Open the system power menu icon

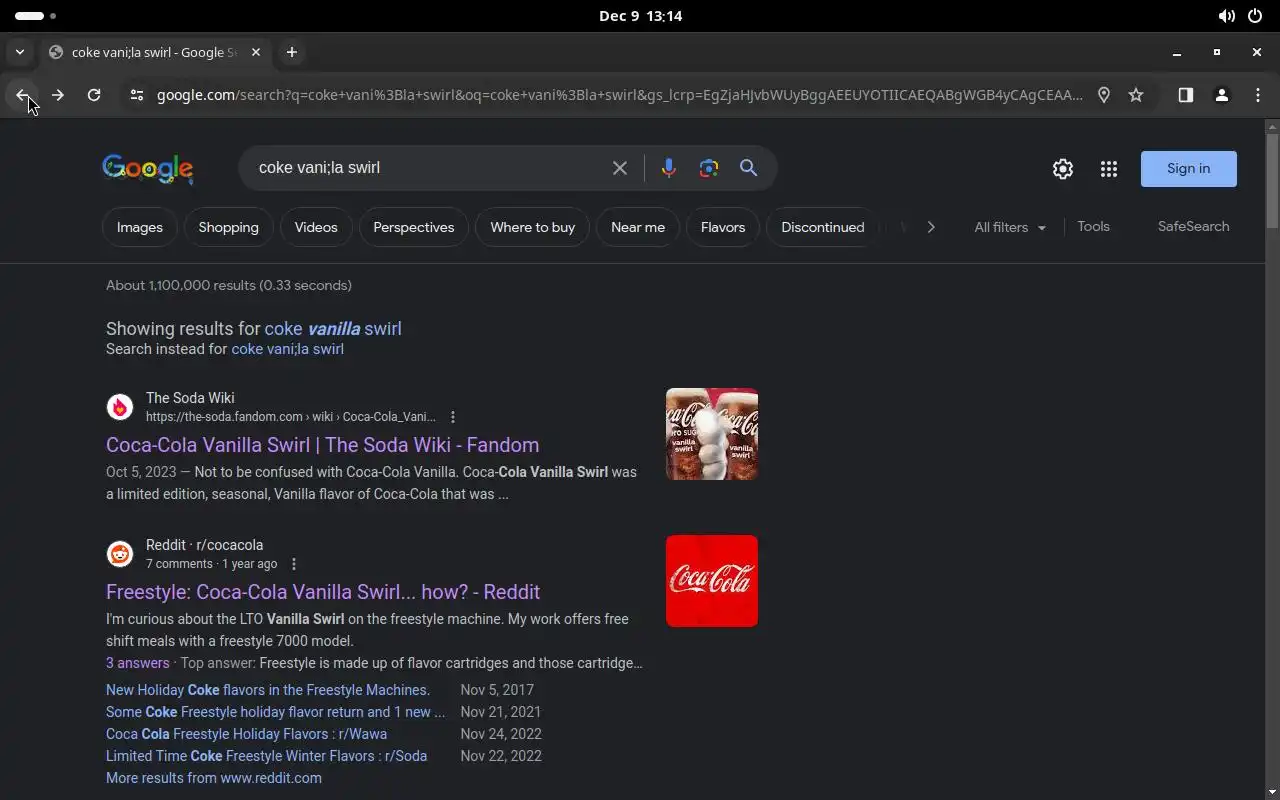pos(1254,16)
